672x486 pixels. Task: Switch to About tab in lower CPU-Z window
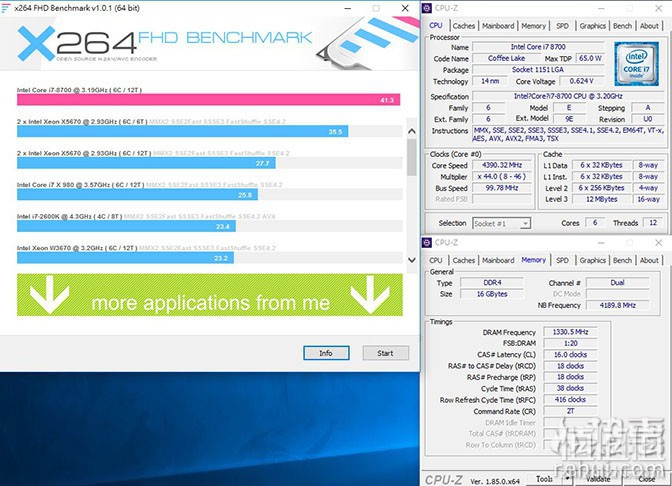(x=649, y=260)
